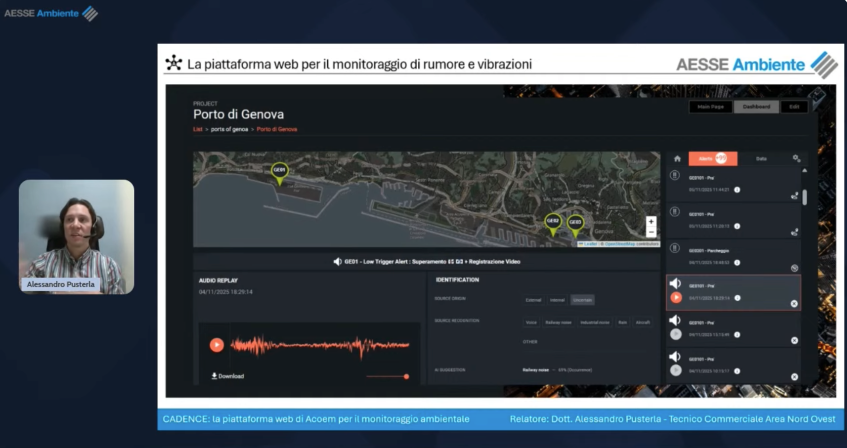Tag source recognition as Industrial noise
Viewport: 847px width, 448px height.
coord(595,322)
